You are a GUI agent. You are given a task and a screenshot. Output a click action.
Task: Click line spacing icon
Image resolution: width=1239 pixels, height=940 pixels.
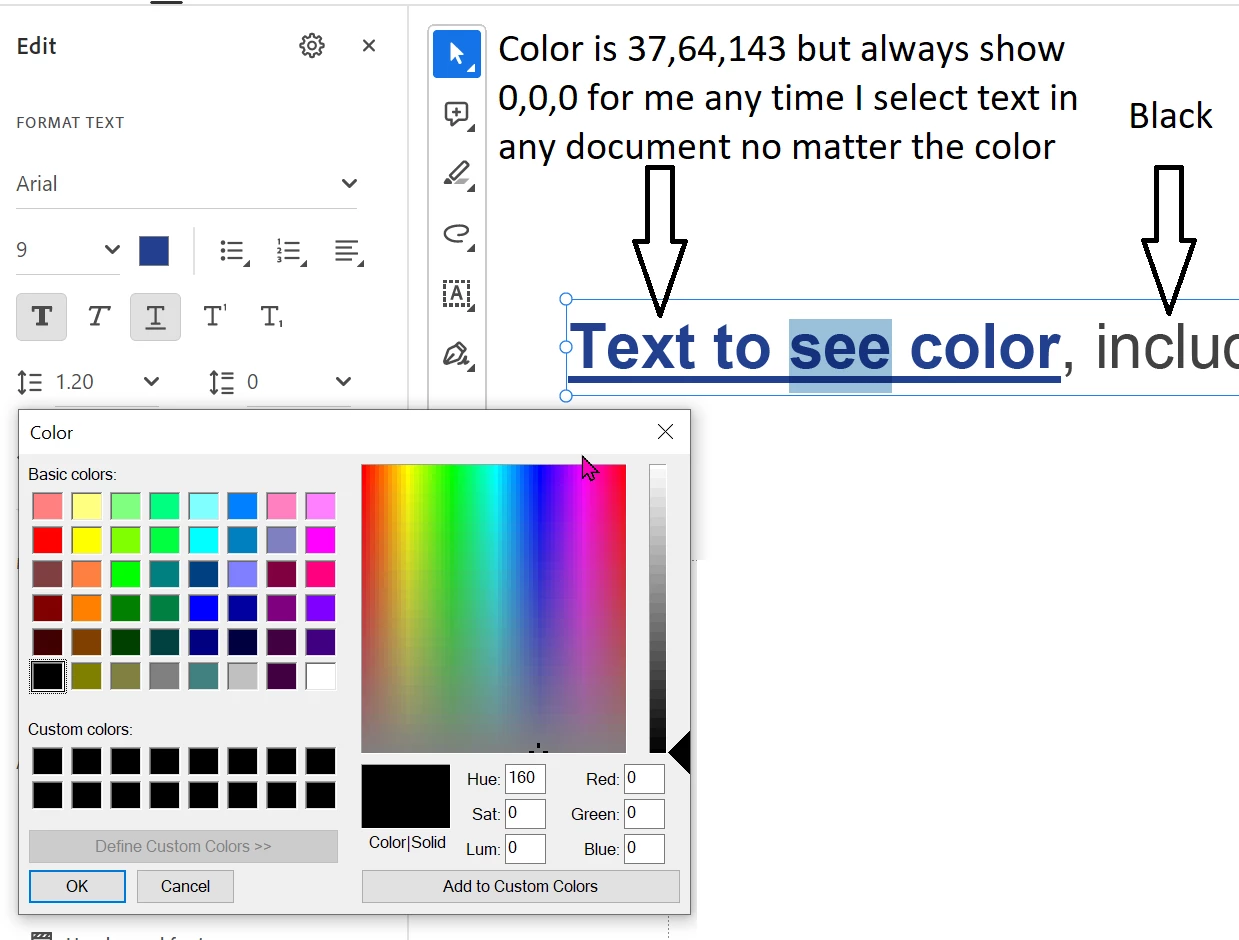30,382
